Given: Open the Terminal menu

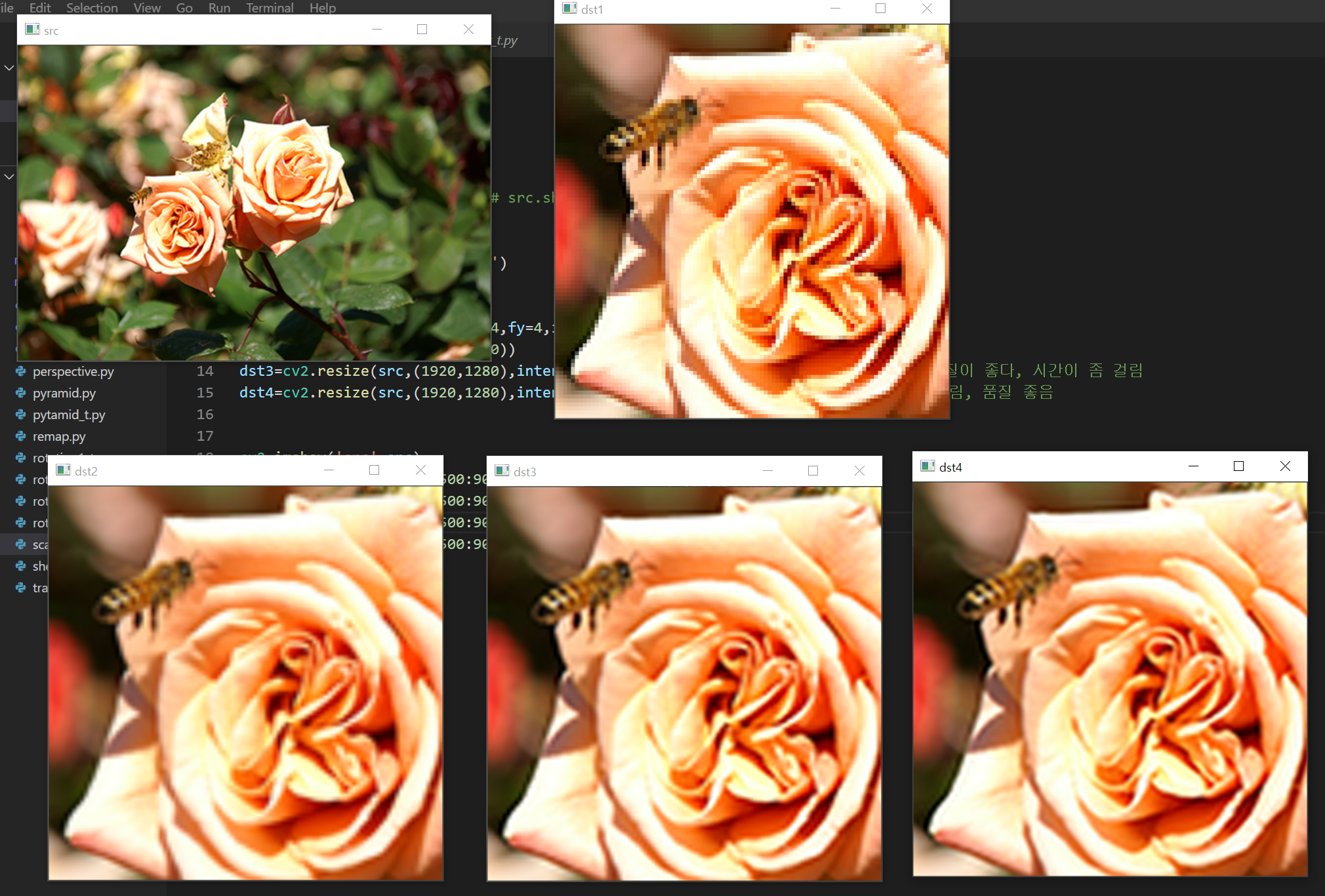Looking at the screenshot, I should point(270,8).
